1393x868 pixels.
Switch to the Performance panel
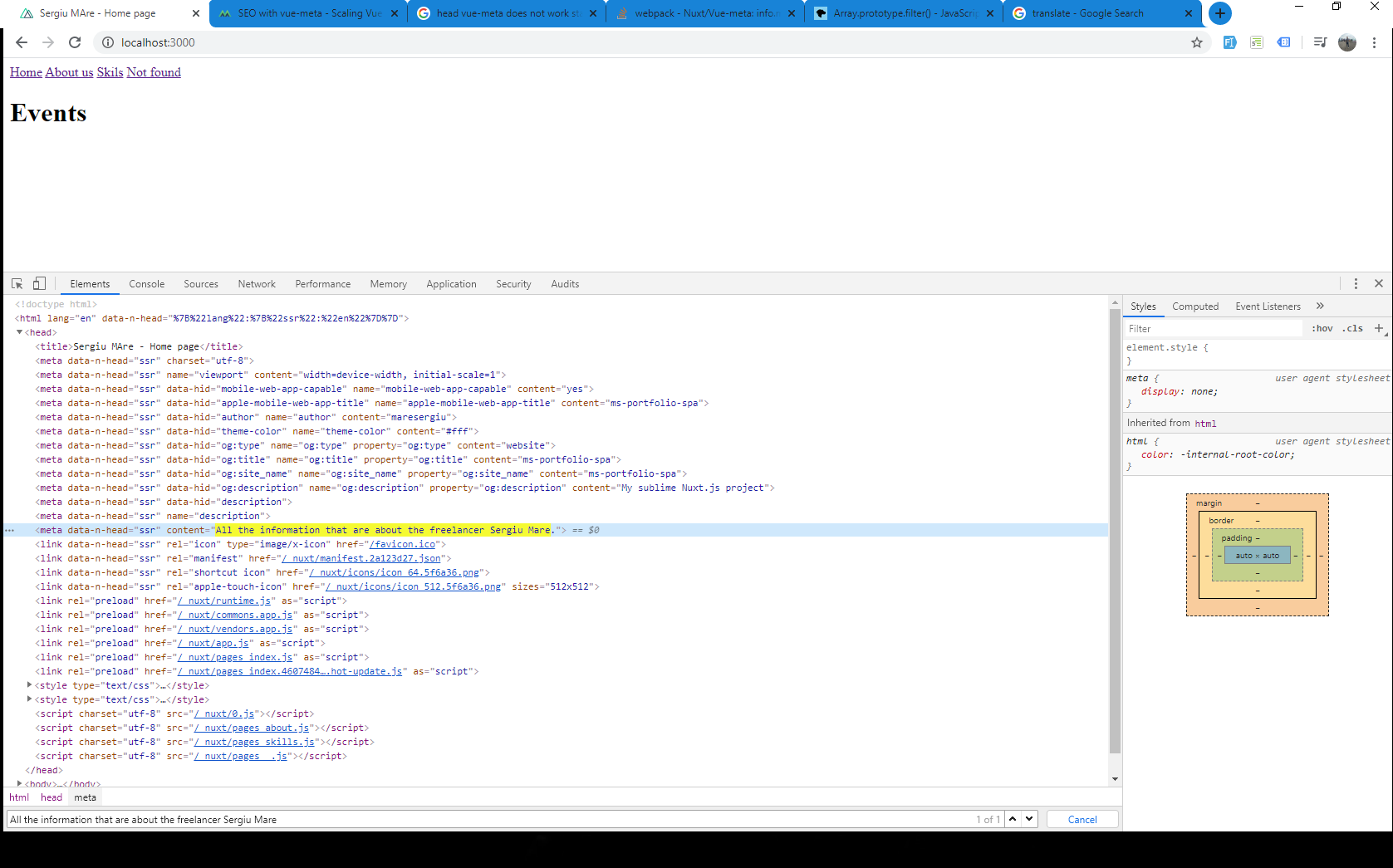323,284
